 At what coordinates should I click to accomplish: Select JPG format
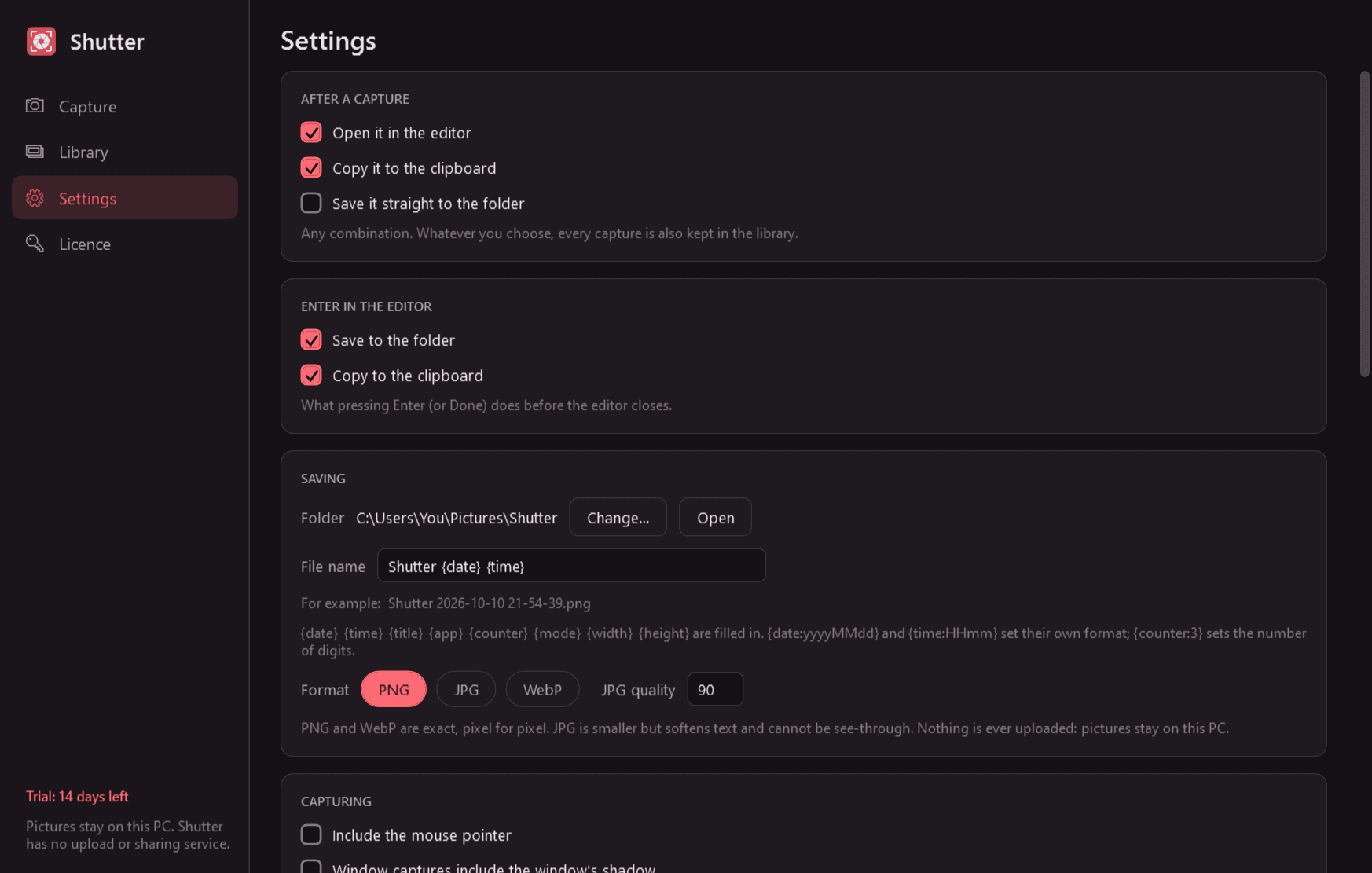(x=466, y=689)
